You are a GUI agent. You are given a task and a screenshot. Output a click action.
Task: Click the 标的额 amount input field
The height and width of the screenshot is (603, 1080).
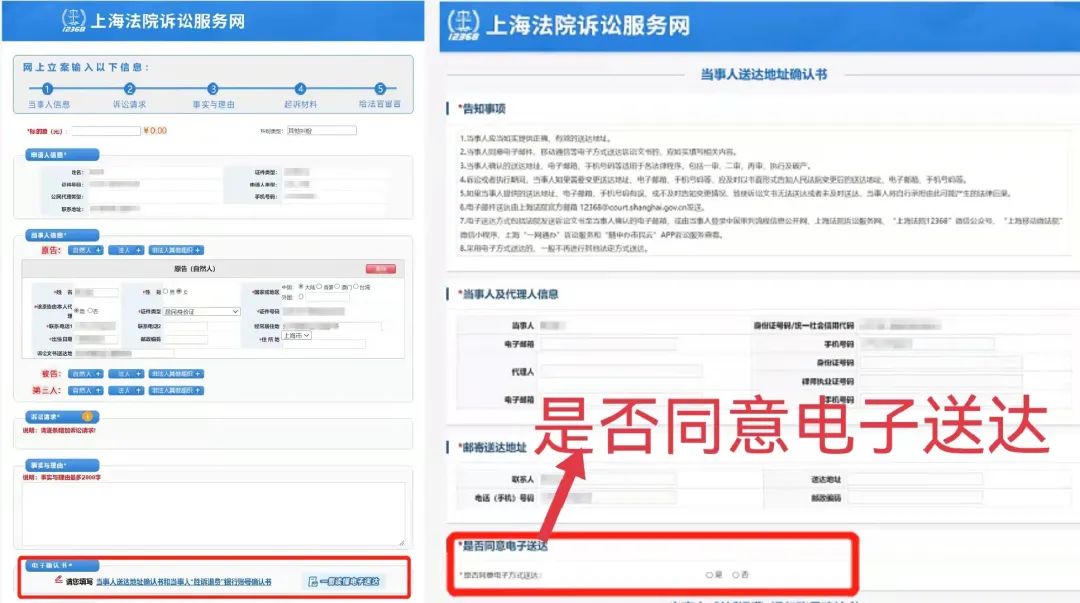click(x=105, y=130)
